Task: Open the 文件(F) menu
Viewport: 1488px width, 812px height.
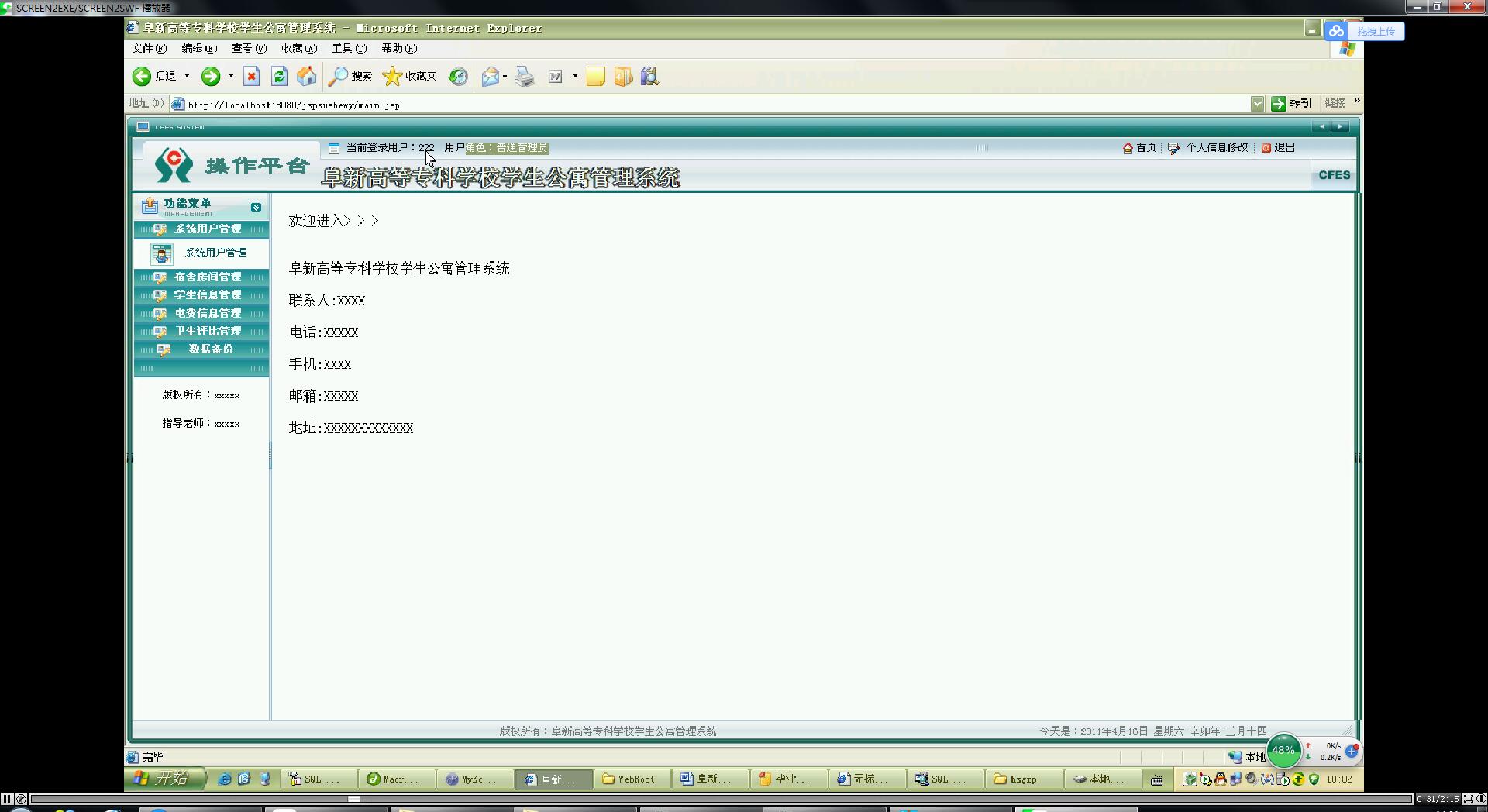Action: coord(149,49)
